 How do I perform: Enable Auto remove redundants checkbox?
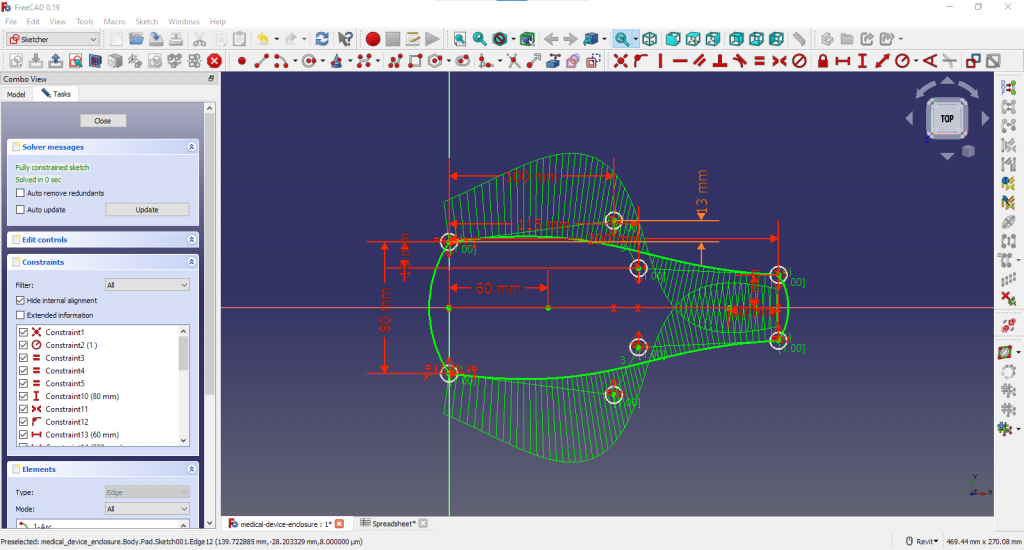click(x=21, y=193)
